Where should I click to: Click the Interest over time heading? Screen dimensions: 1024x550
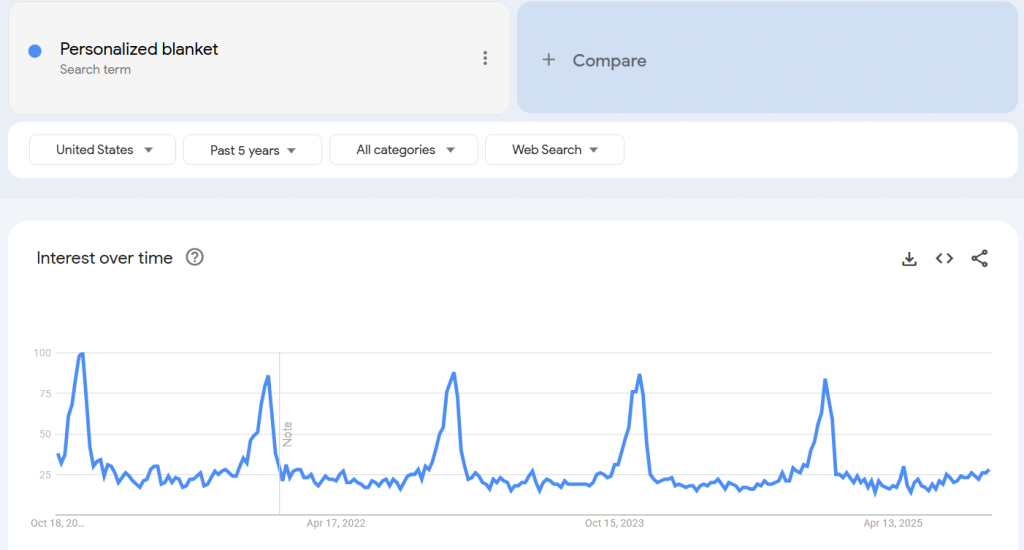(x=105, y=258)
